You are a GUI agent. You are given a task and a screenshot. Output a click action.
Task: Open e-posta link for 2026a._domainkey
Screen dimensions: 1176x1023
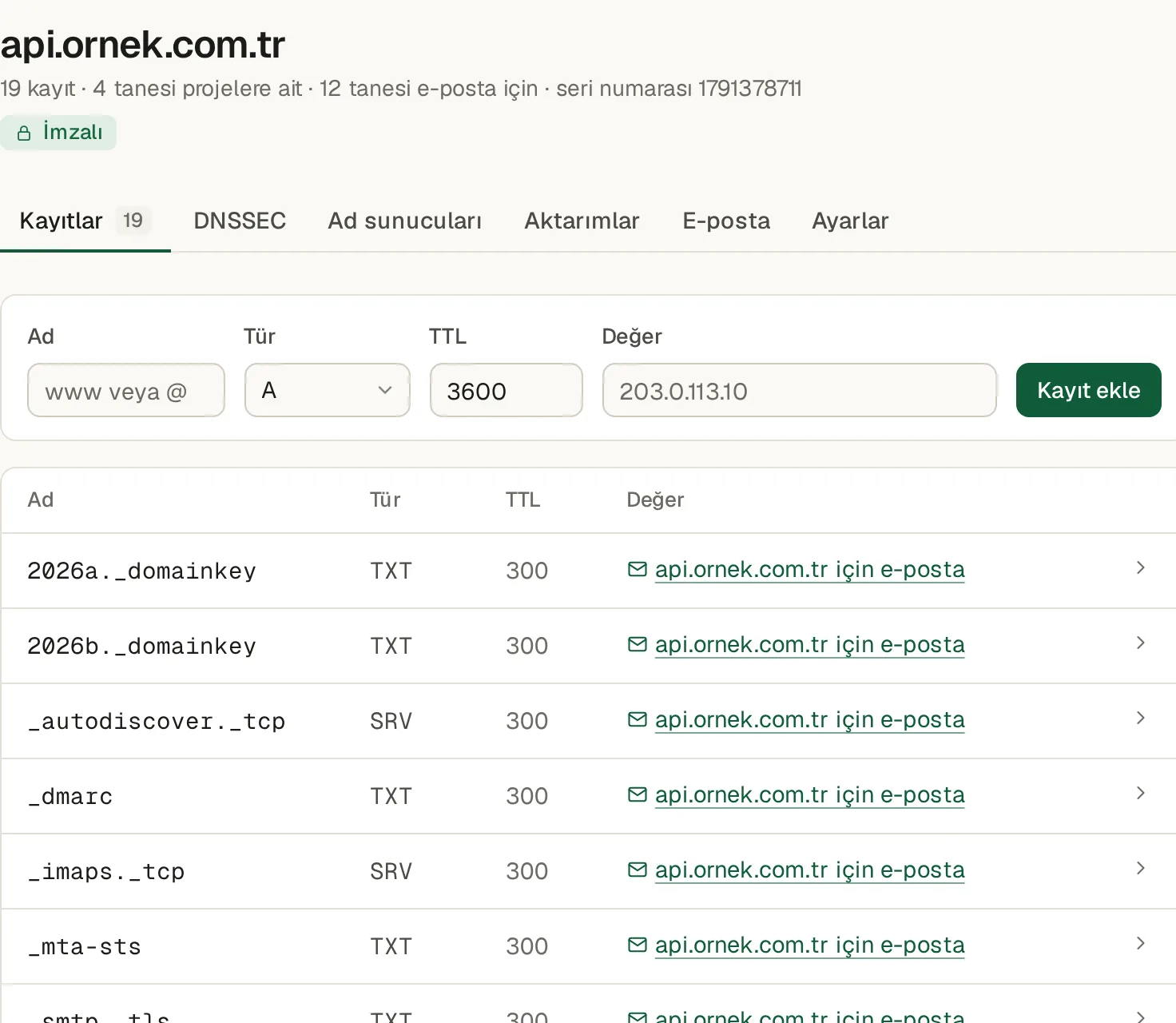(810, 569)
